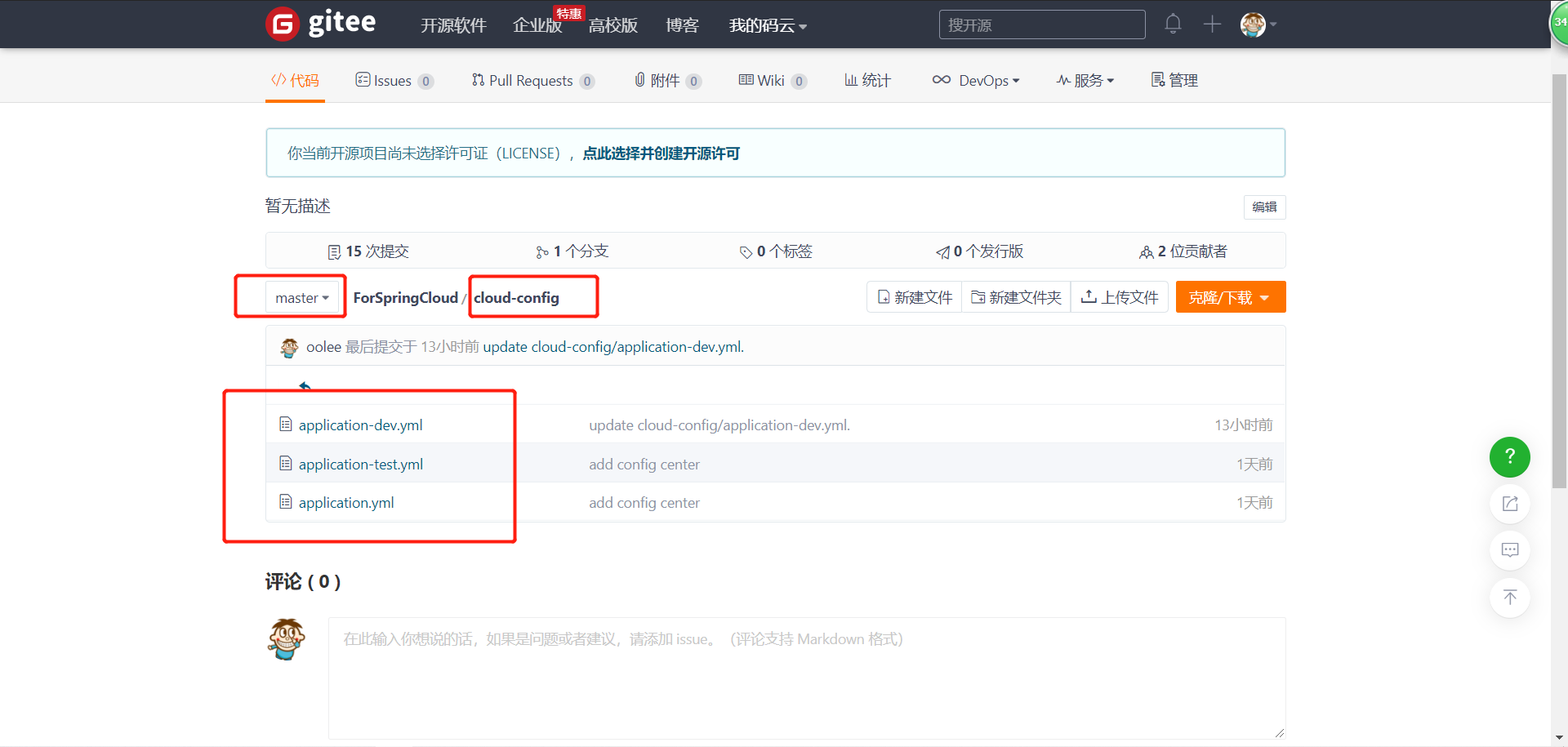Image resolution: width=1568 pixels, height=747 pixels.
Task: Click the plus icon to create new
Action: [1212, 24]
